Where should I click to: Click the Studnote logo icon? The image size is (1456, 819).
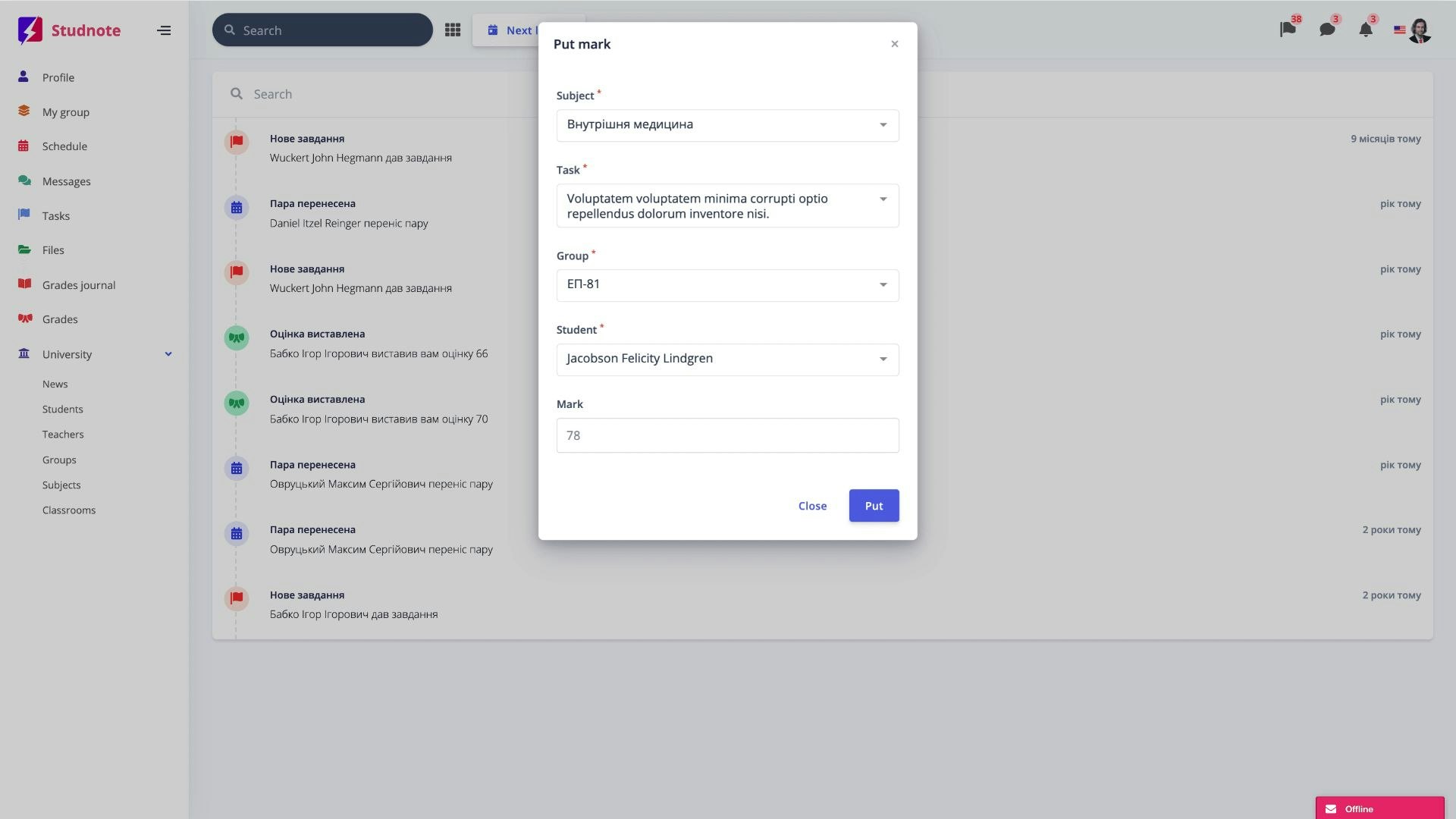30,30
